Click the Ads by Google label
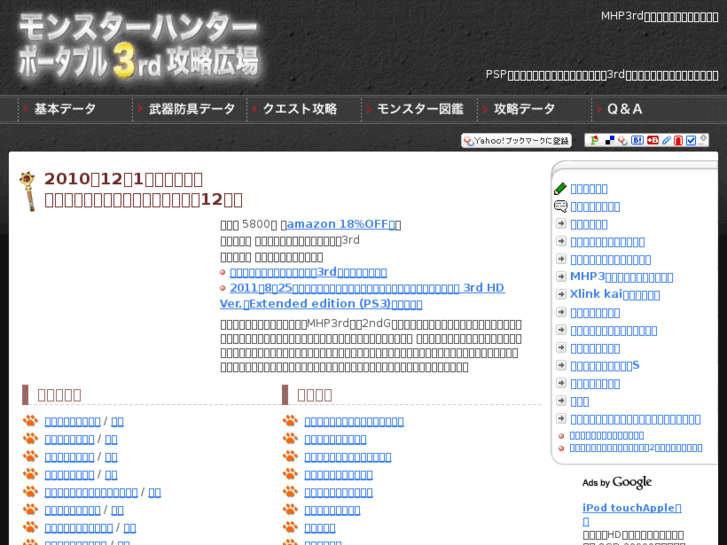This screenshot has width=727, height=545. point(617,482)
